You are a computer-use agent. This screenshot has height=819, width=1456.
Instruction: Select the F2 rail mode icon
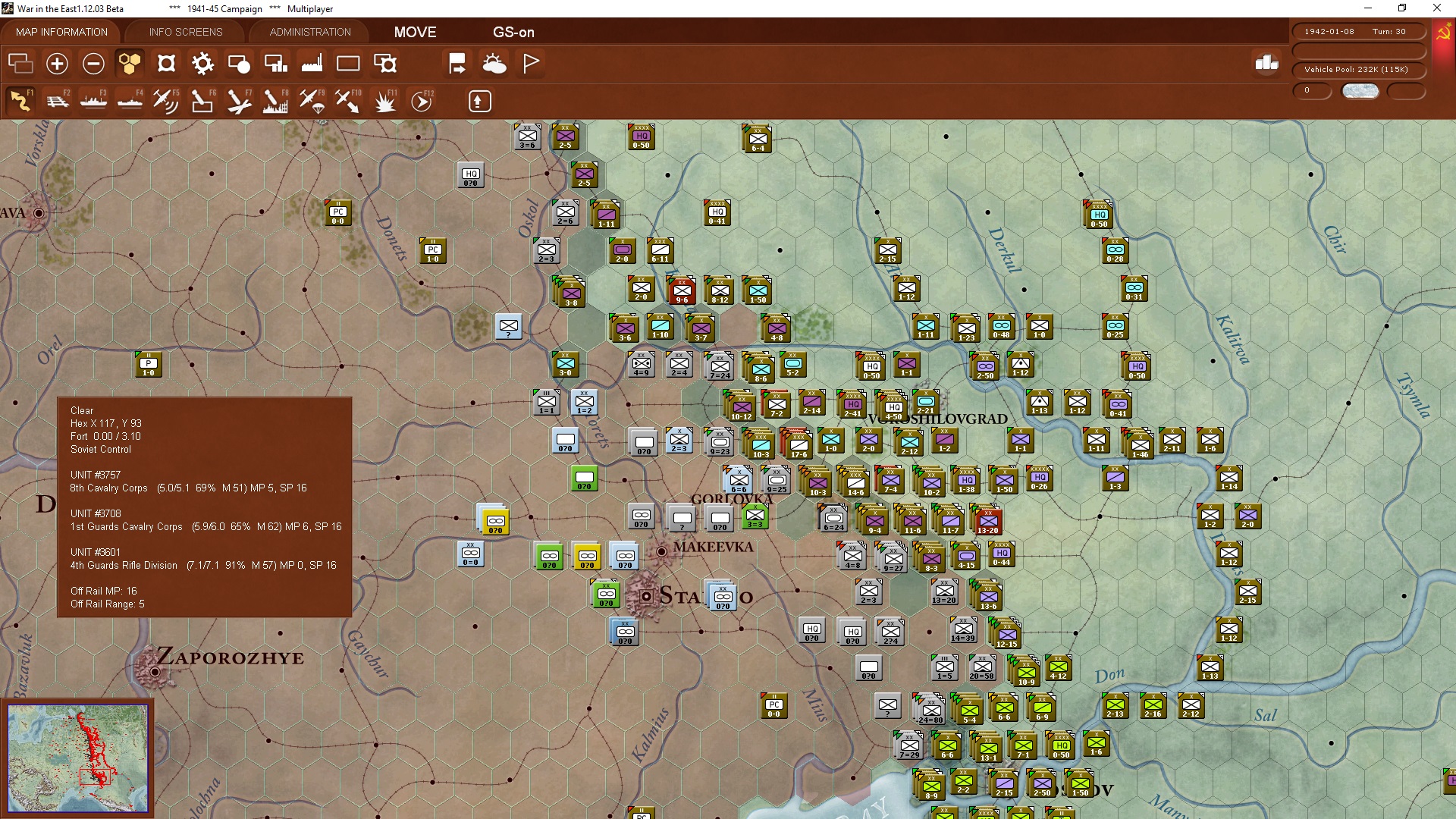pyautogui.click(x=57, y=101)
